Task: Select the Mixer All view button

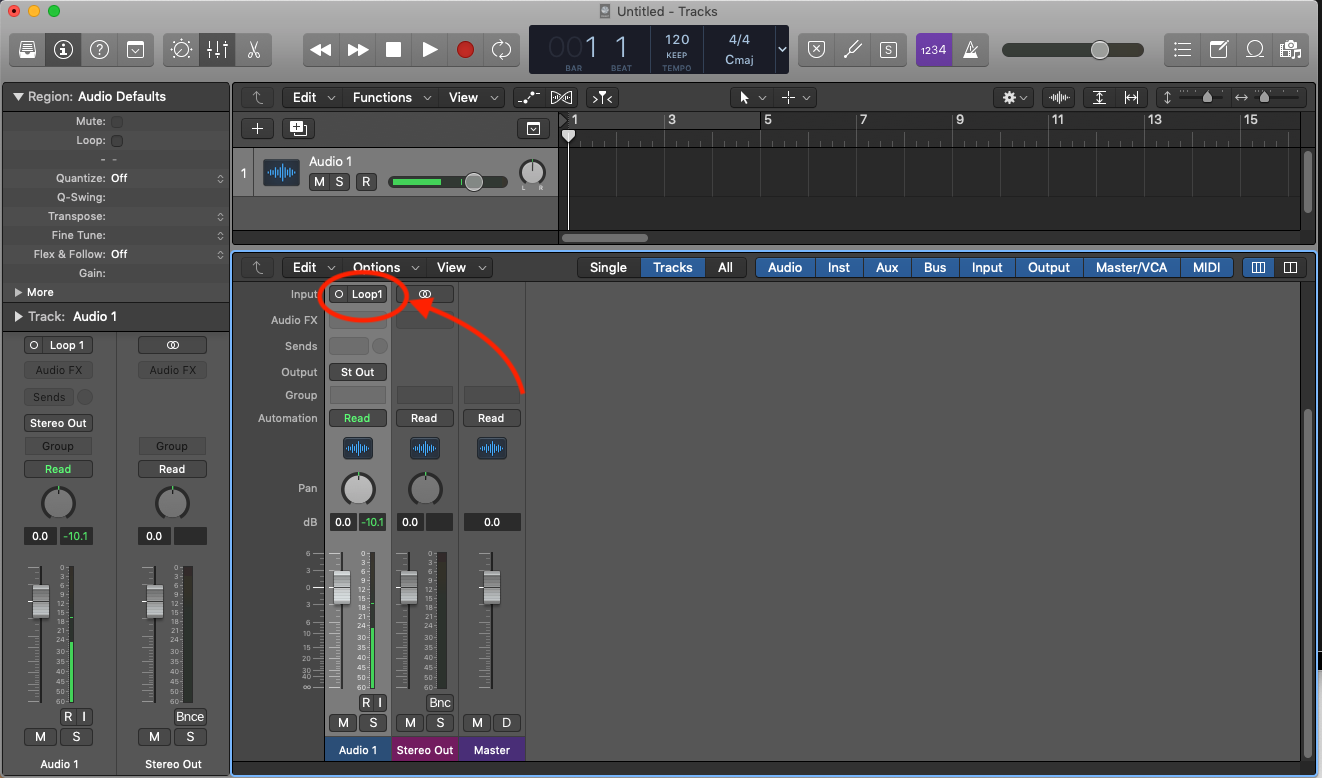Action: pos(725,267)
